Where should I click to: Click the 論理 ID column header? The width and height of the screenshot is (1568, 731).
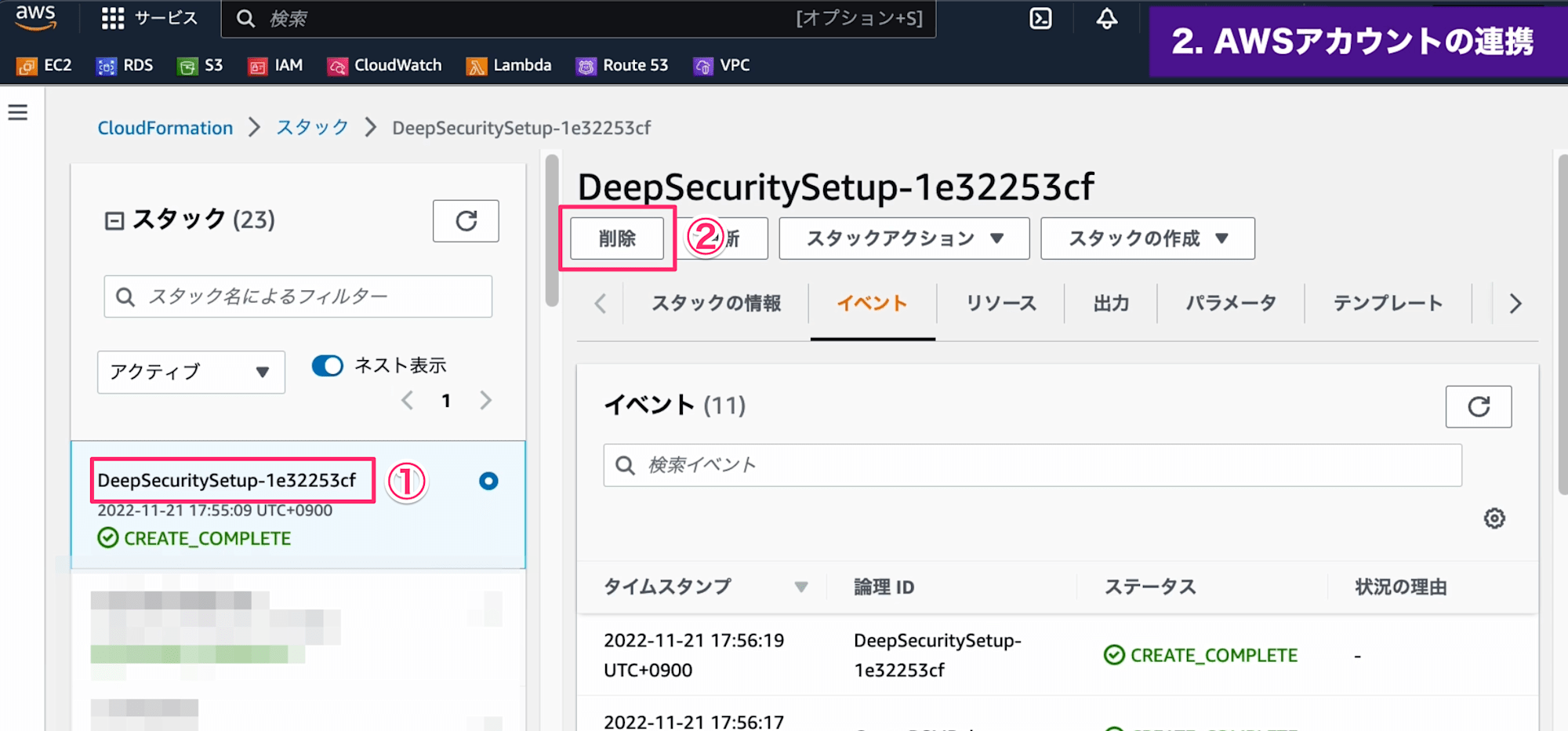tap(884, 587)
